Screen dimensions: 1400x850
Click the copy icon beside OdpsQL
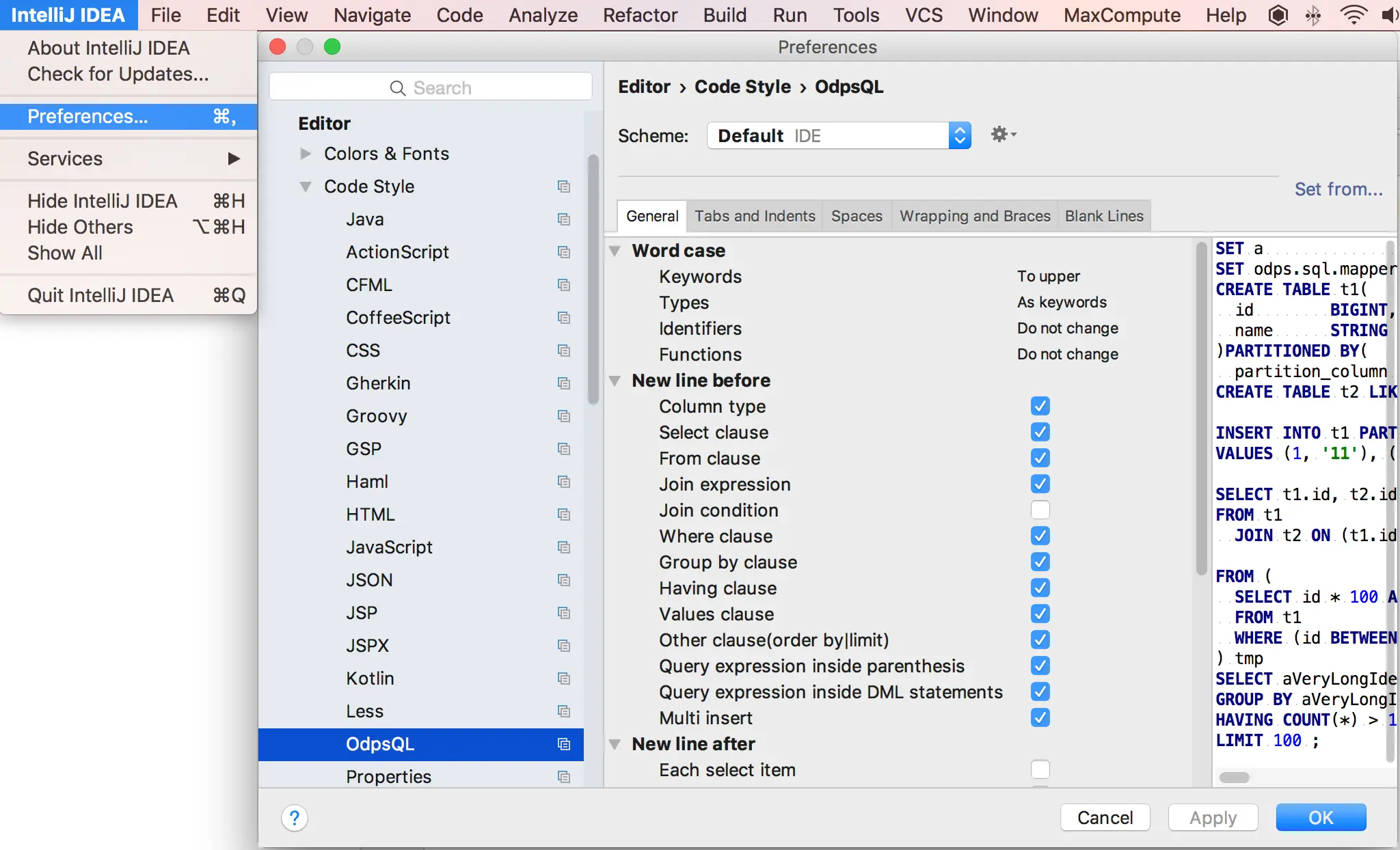563,744
